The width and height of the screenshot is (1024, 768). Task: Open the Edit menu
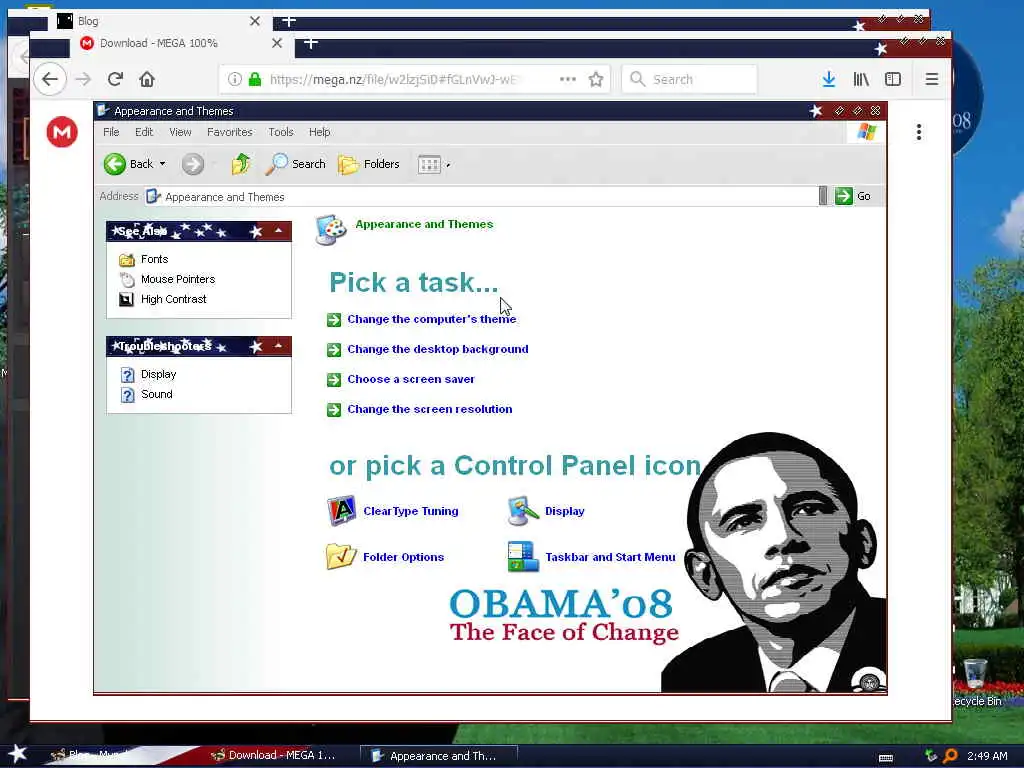[x=144, y=132]
